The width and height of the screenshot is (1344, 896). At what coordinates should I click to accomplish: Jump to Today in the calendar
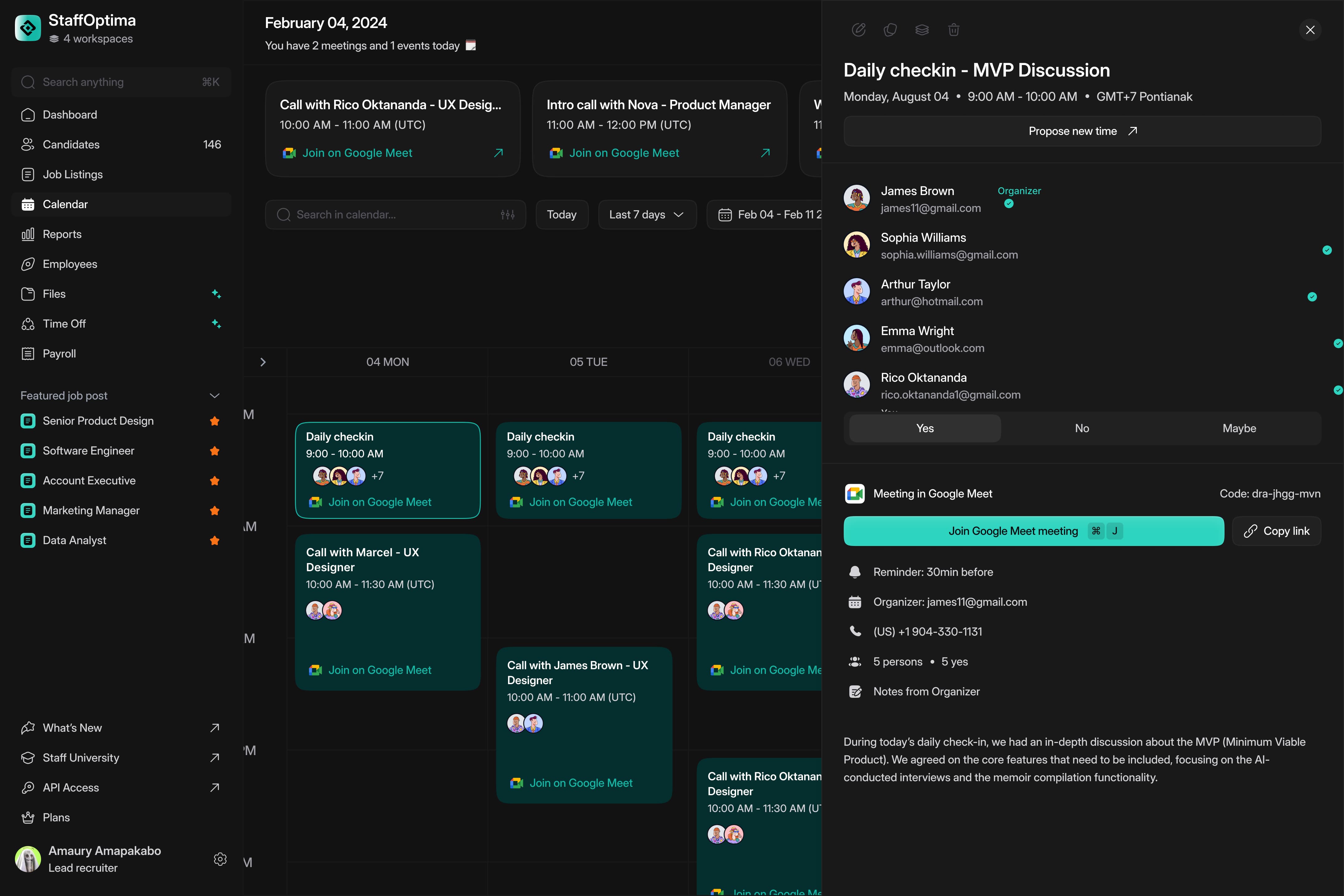tap(562, 215)
